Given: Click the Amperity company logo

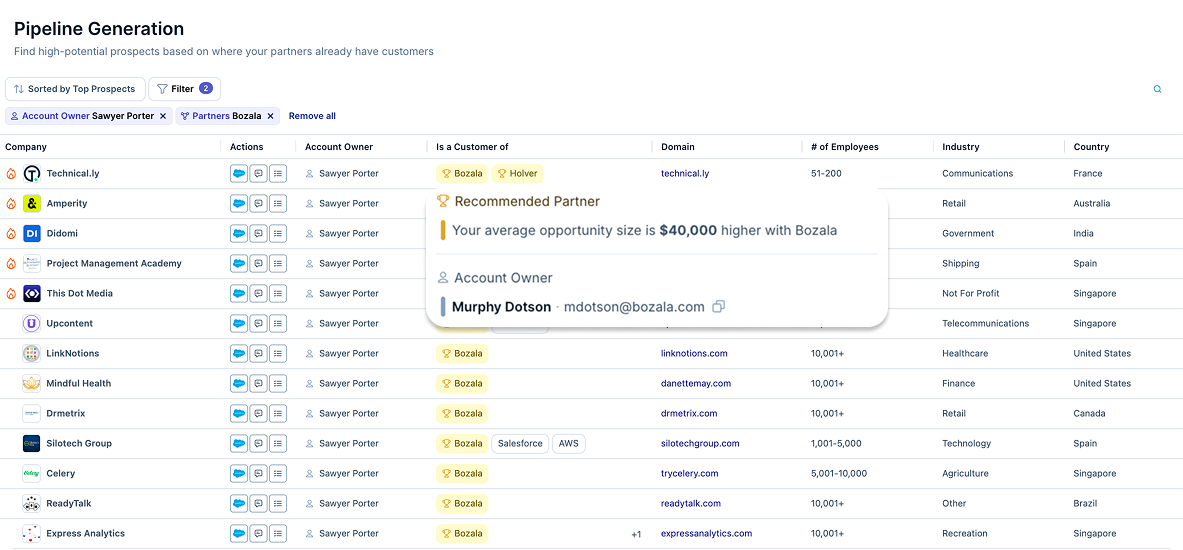Looking at the screenshot, I should (32, 204).
